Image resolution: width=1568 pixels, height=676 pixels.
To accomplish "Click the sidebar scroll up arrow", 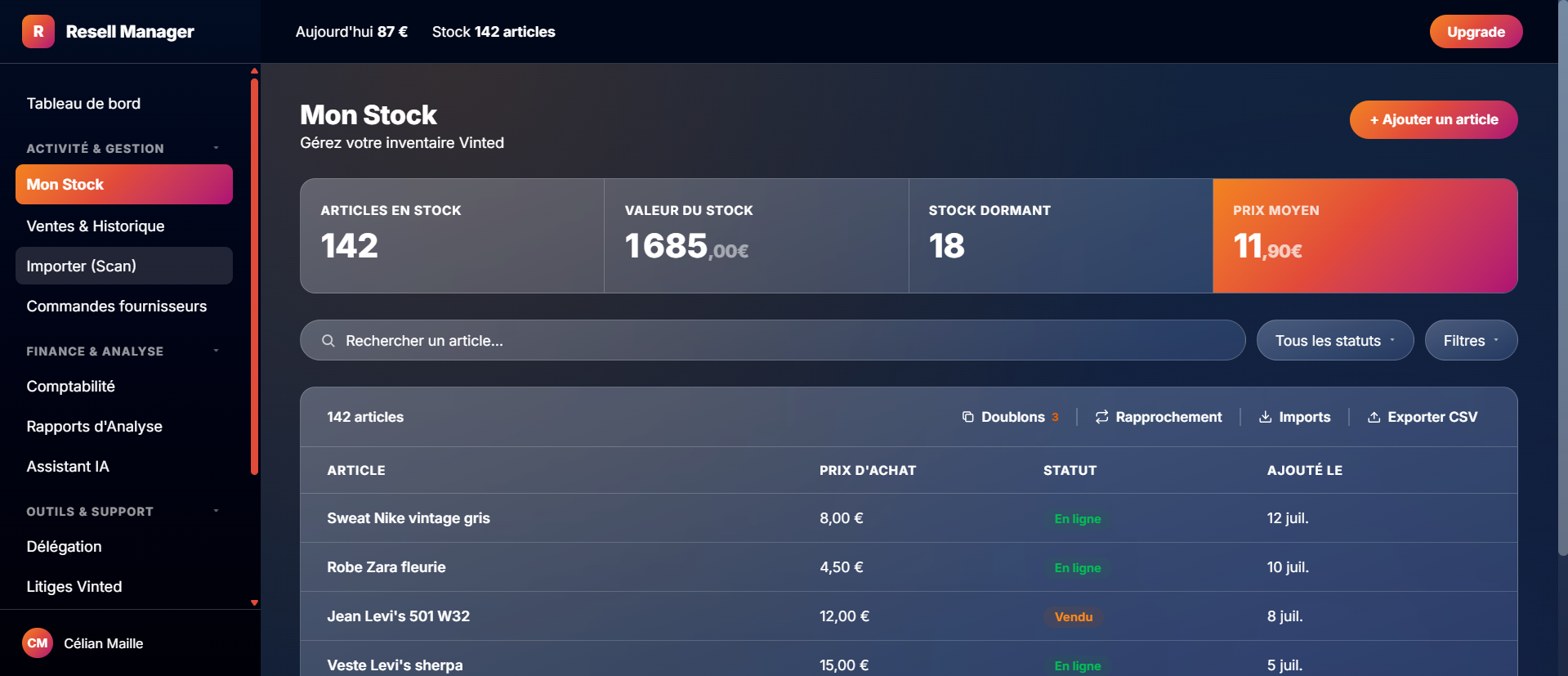I will 254,71.
